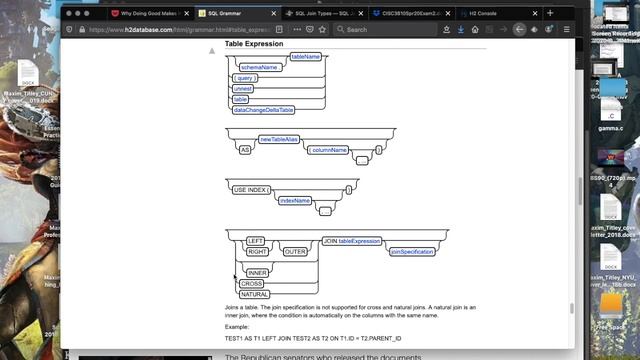This screenshot has height=360, width=640.
Task: Toggle reader view icon in address bar
Action: [279, 29]
